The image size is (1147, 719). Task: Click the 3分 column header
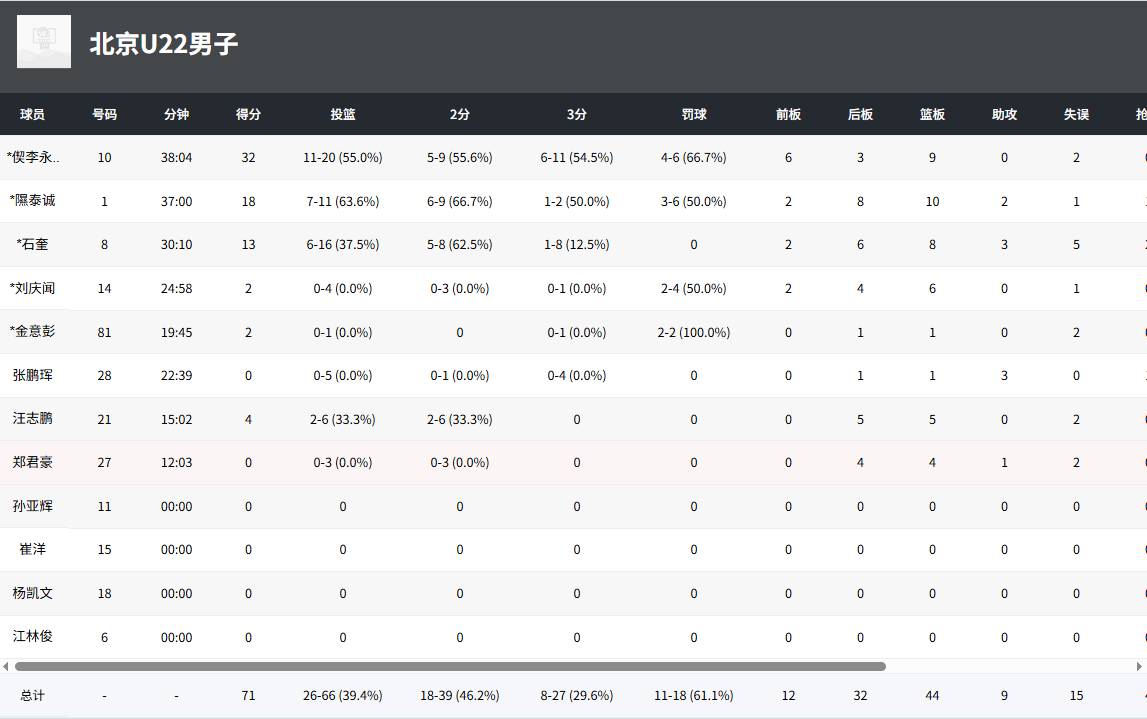577,115
